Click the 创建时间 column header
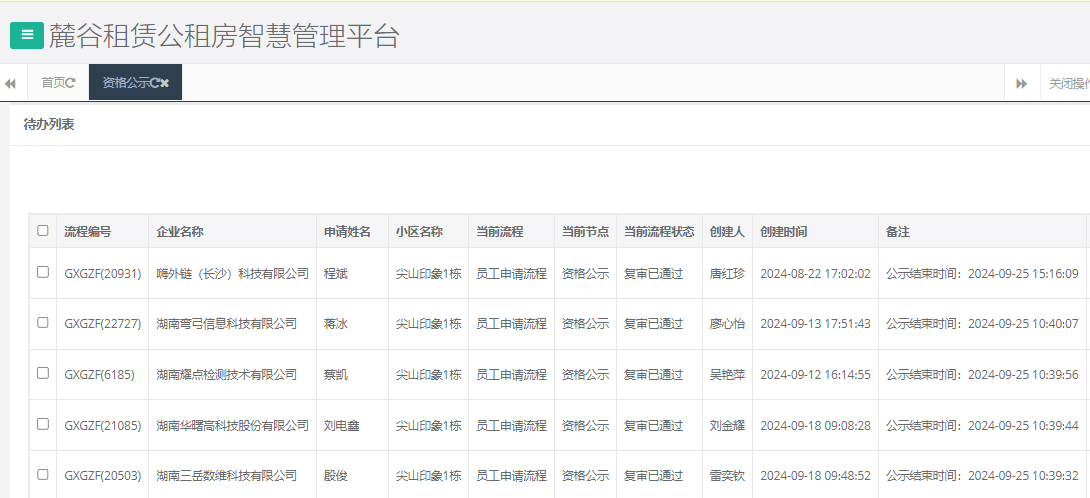 pos(783,231)
